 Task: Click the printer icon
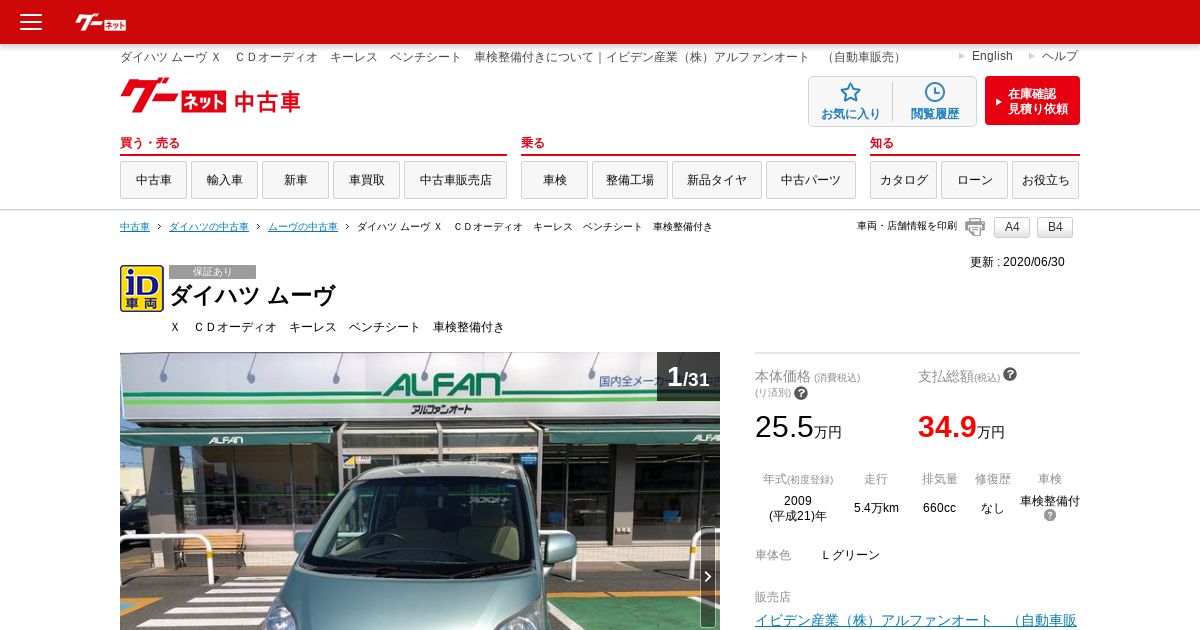975,227
